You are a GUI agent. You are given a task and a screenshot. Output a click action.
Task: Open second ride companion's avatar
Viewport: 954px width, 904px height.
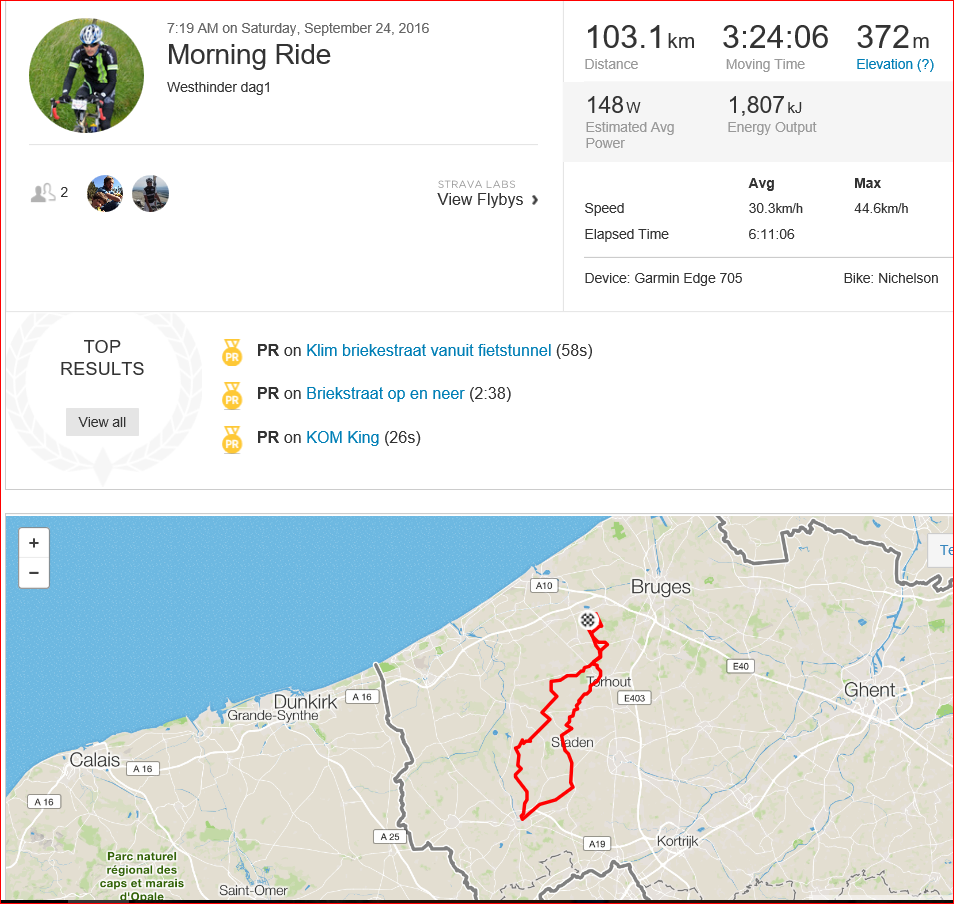point(150,193)
